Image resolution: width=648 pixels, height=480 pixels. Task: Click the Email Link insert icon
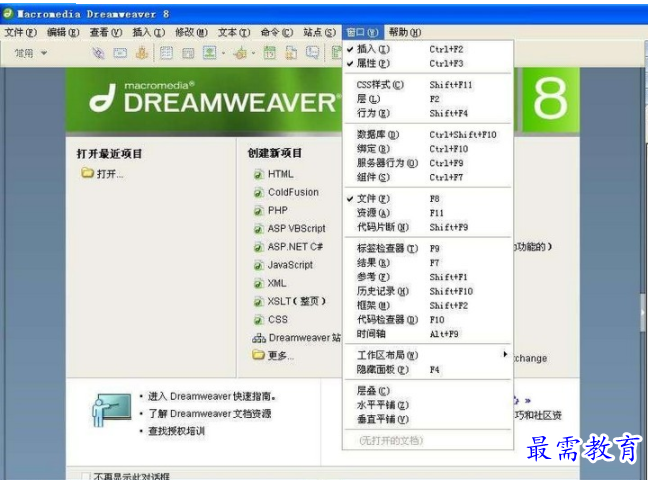click(x=120, y=53)
